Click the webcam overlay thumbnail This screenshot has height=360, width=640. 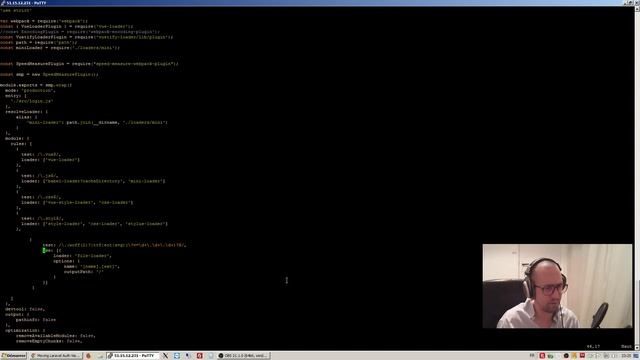[557, 286]
